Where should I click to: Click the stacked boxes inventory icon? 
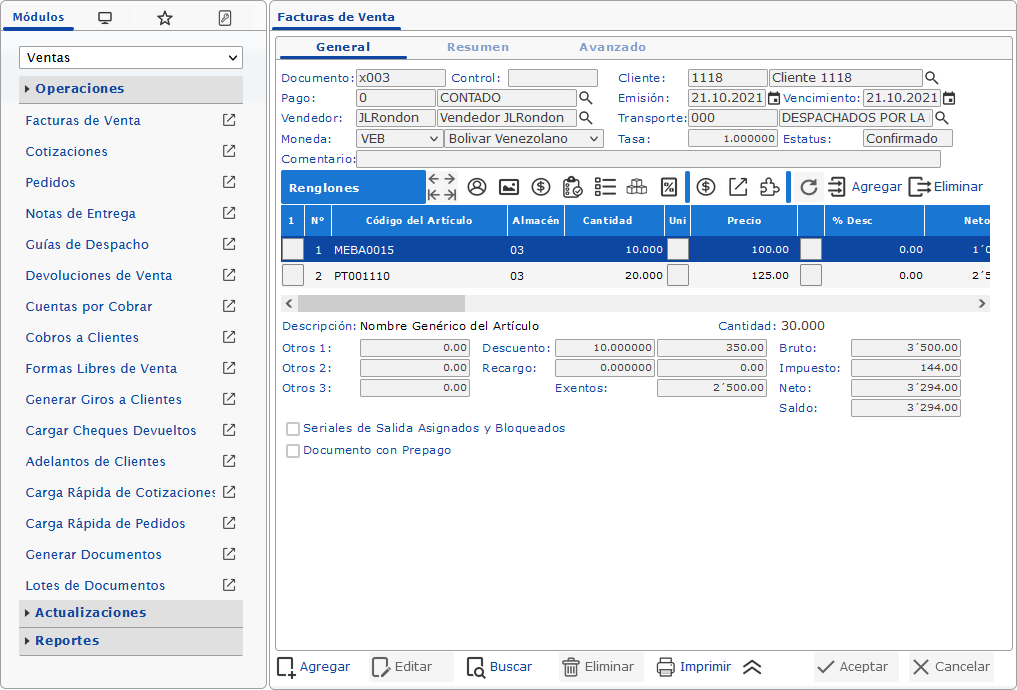(637, 187)
